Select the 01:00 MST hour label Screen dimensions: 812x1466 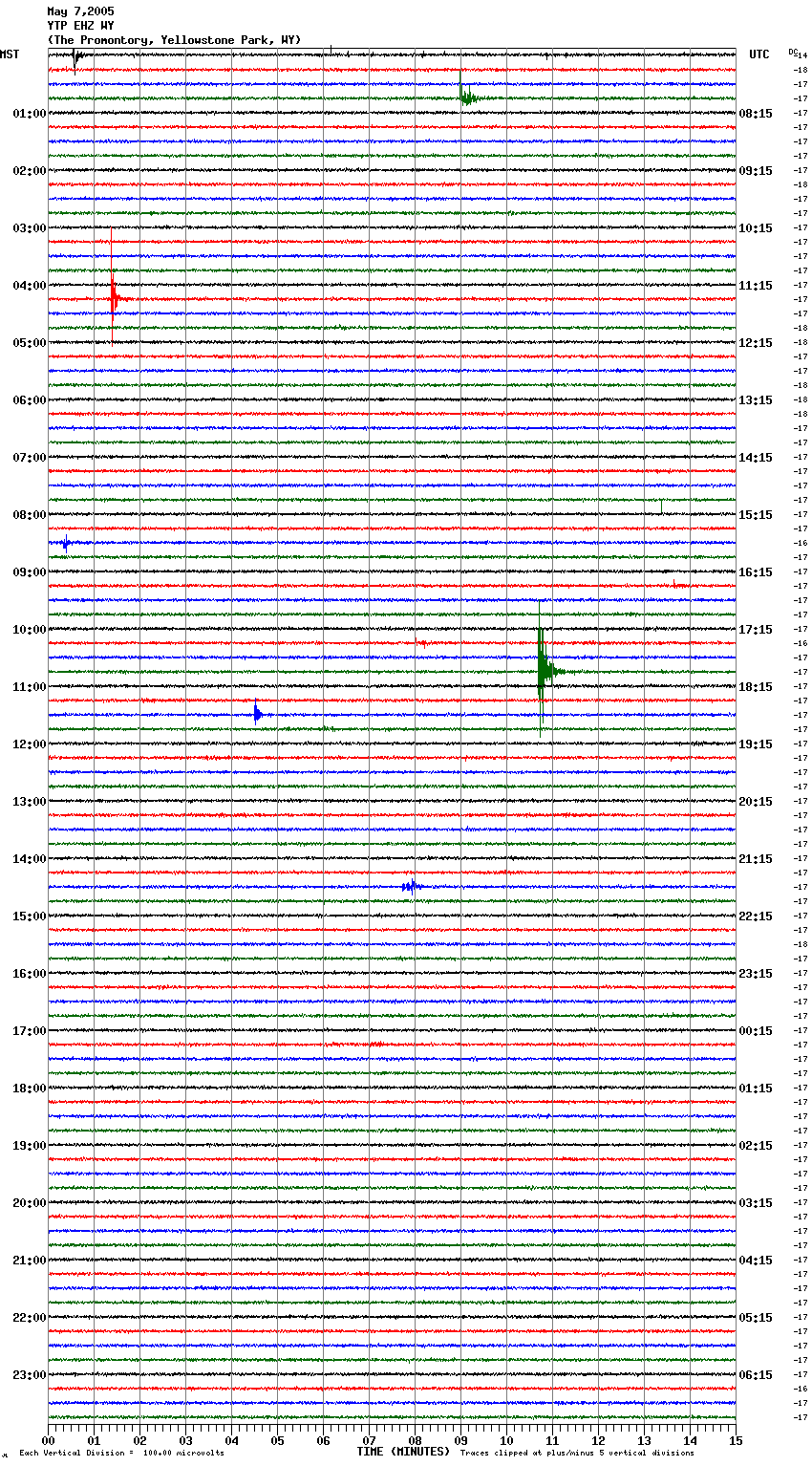click(x=30, y=114)
